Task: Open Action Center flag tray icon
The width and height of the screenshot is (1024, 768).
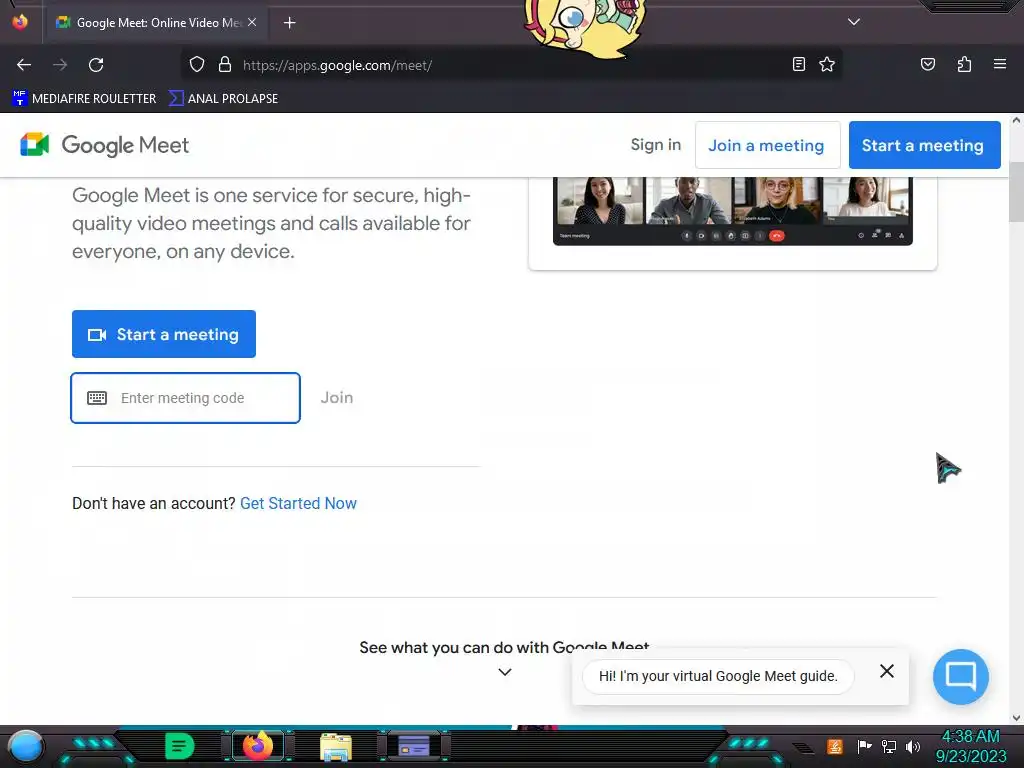Action: click(864, 746)
